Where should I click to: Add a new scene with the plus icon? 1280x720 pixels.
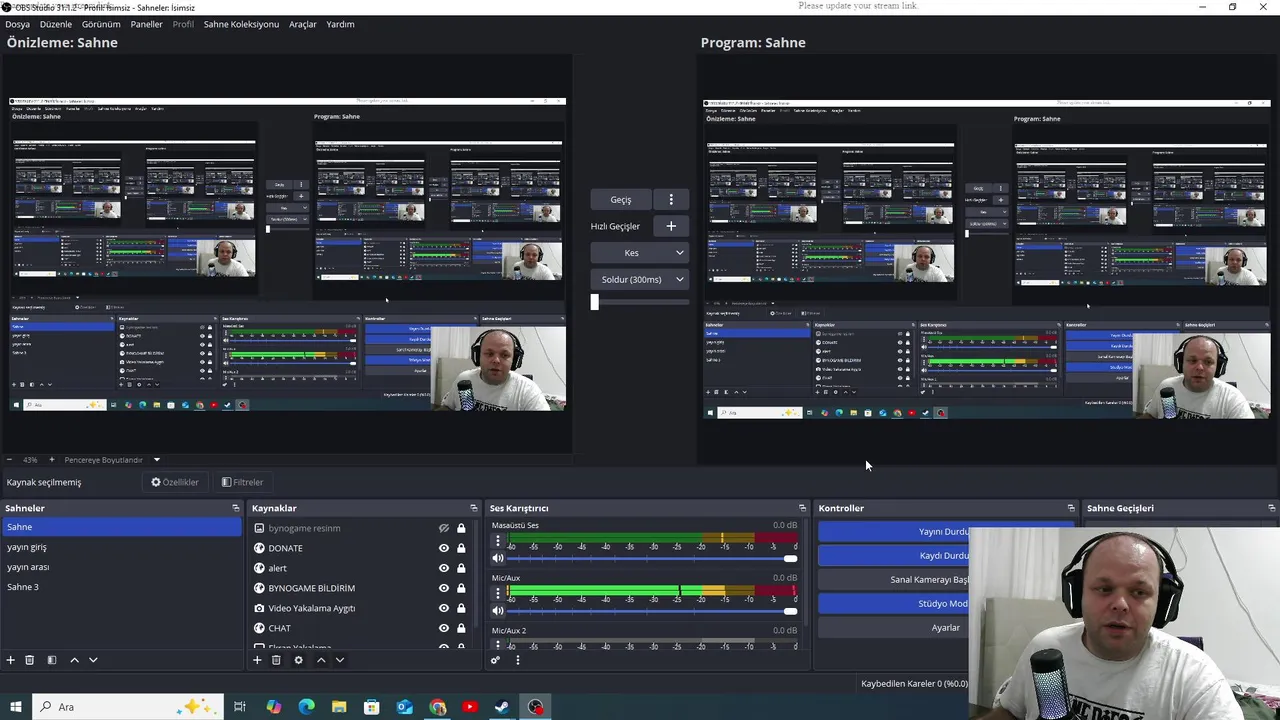[x=11, y=660]
